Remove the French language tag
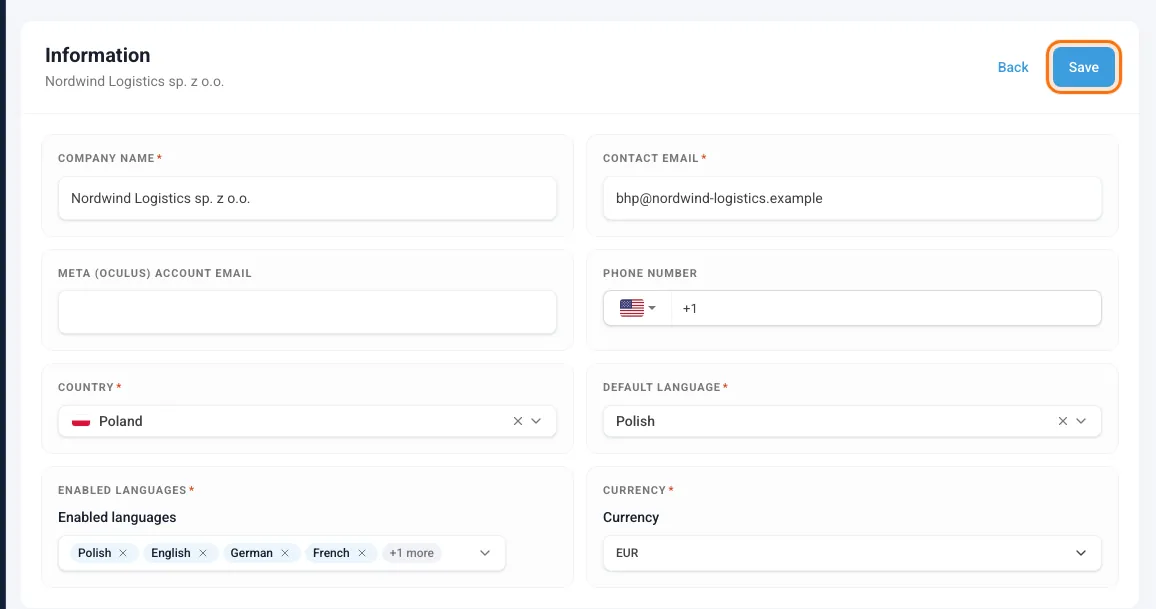Screen dimensions: 1156x609 click(x=362, y=553)
